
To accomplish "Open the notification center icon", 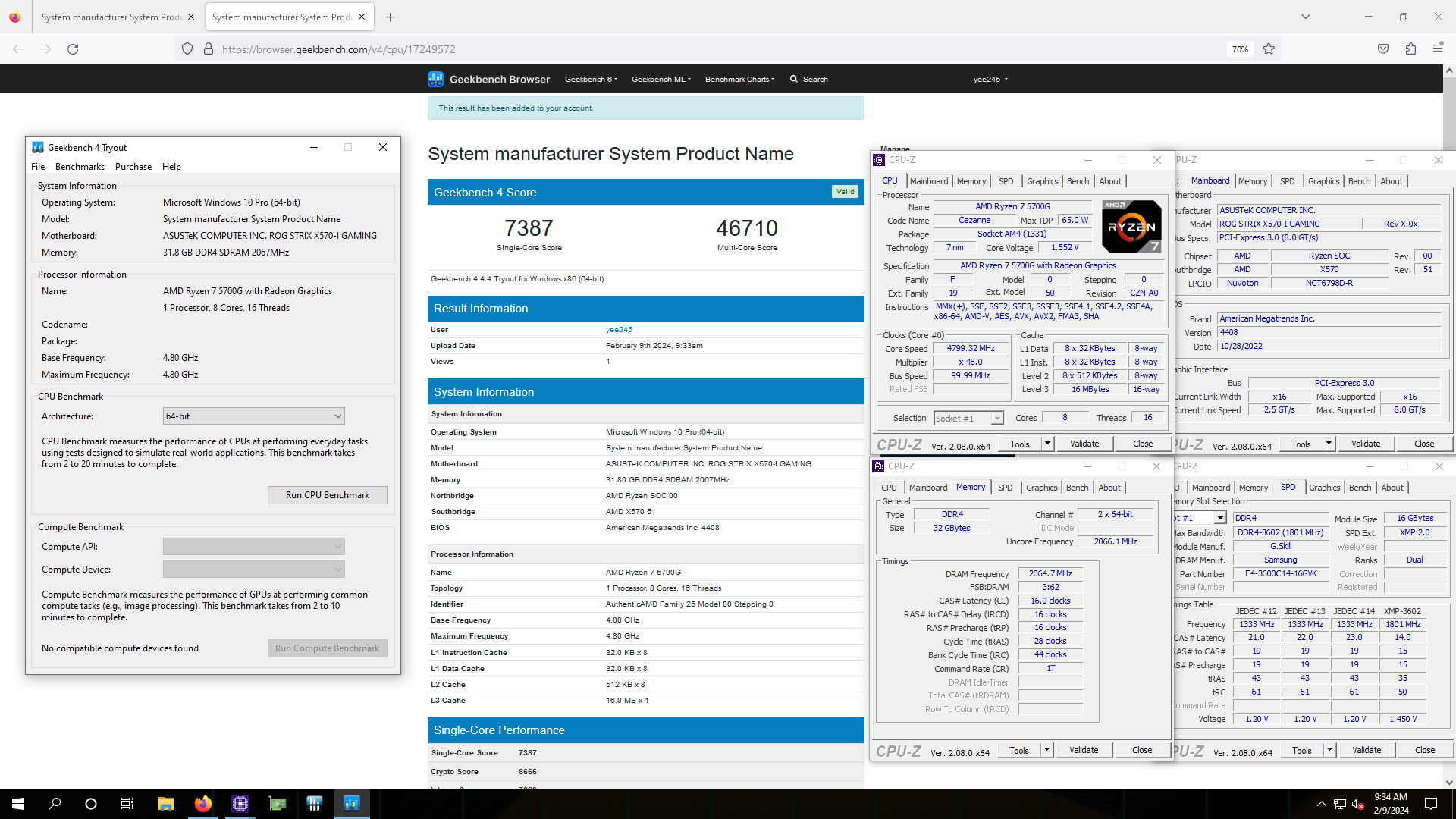I will [1431, 804].
